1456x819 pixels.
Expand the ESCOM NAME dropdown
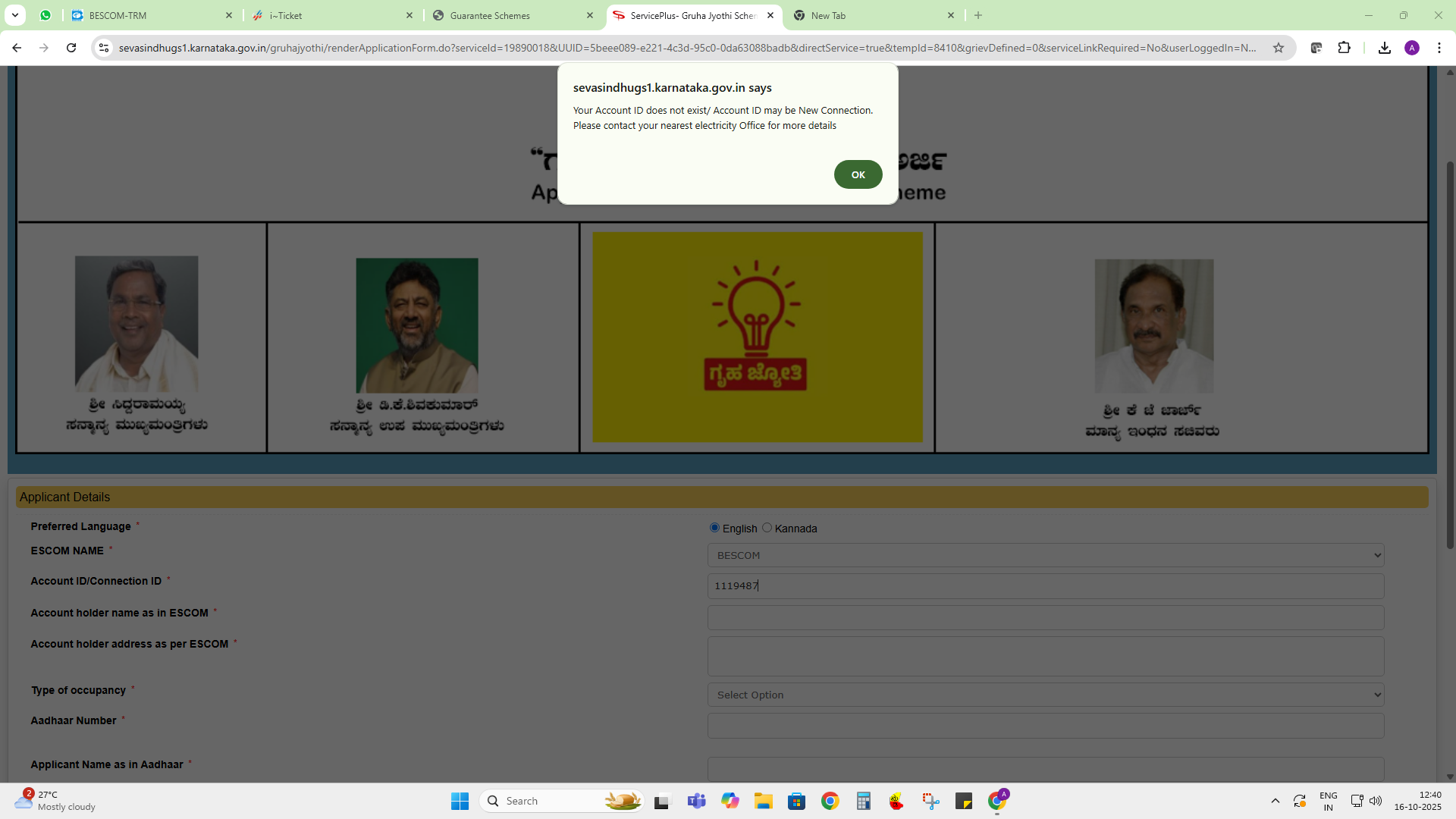(1045, 555)
